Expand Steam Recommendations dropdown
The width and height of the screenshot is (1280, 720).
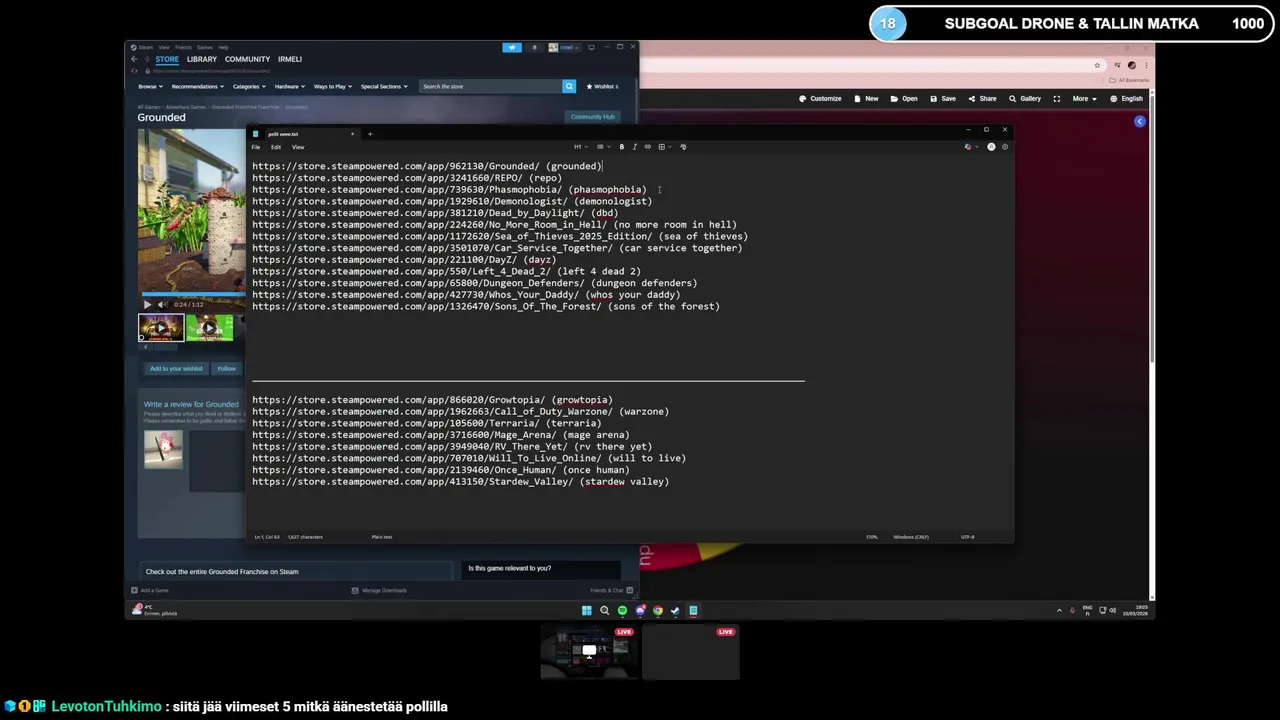197,86
